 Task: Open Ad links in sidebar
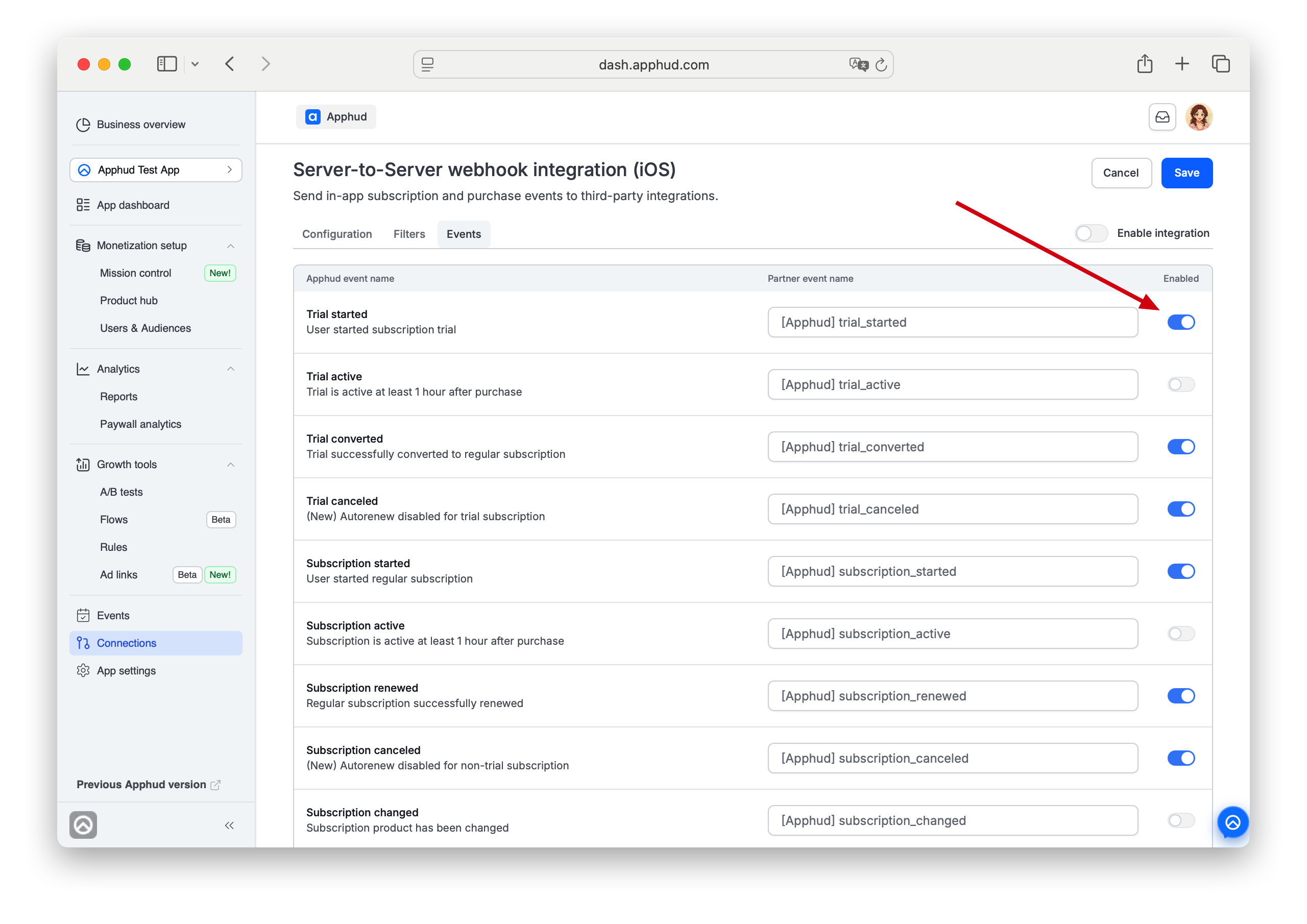[118, 574]
